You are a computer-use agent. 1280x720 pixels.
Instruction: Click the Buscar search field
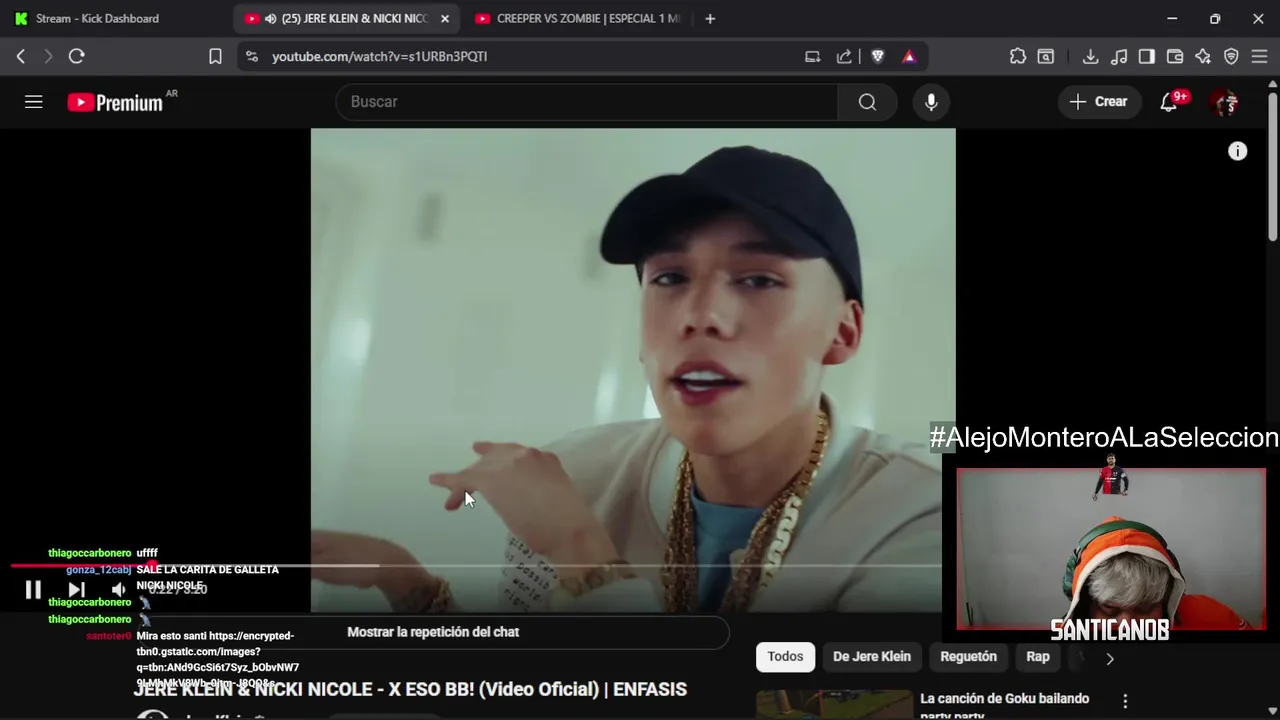[x=587, y=102]
